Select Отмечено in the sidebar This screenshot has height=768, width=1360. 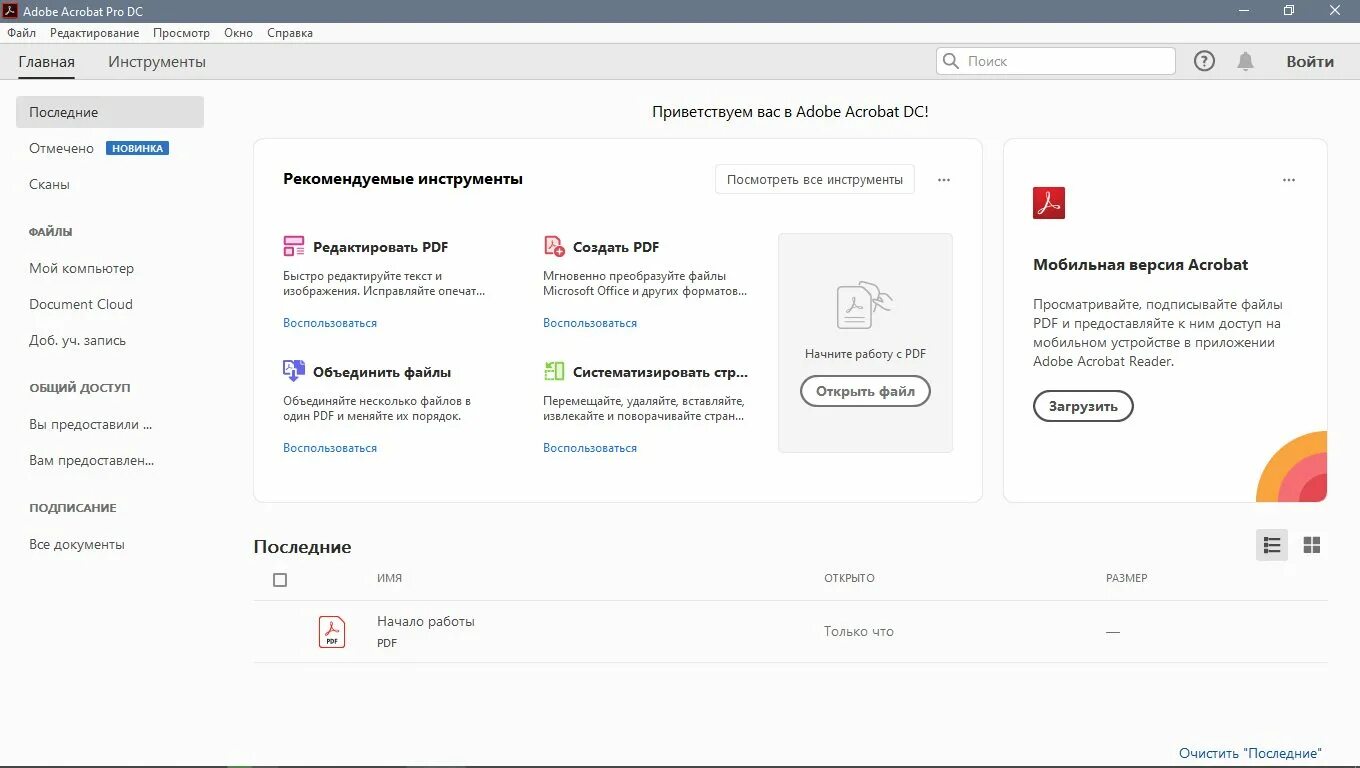[x=61, y=148]
